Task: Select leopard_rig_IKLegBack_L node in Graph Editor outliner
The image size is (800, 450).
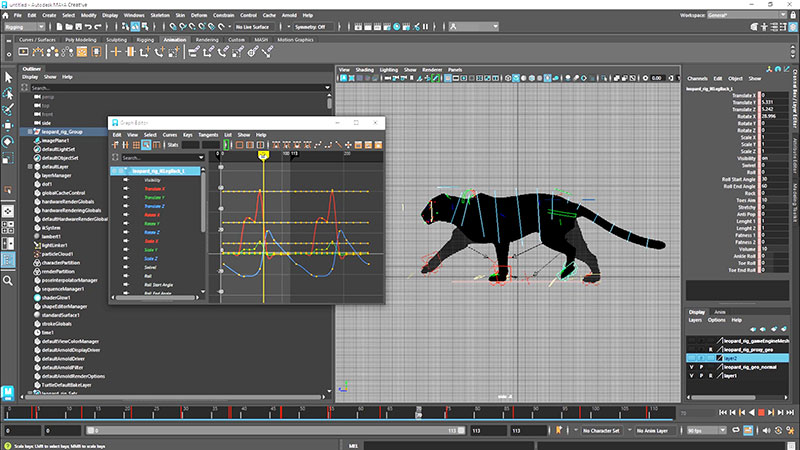Action: coord(156,171)
